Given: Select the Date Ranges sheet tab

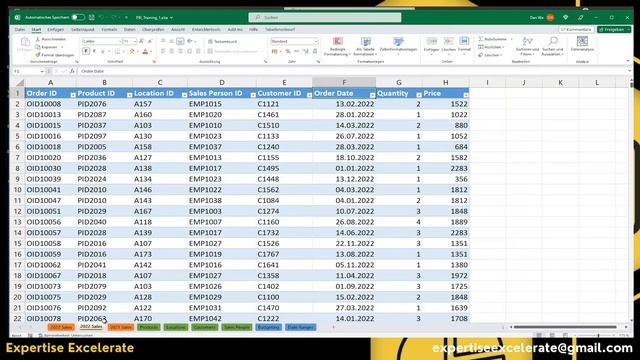Looking at the screenshot, I should pos(300,327).
